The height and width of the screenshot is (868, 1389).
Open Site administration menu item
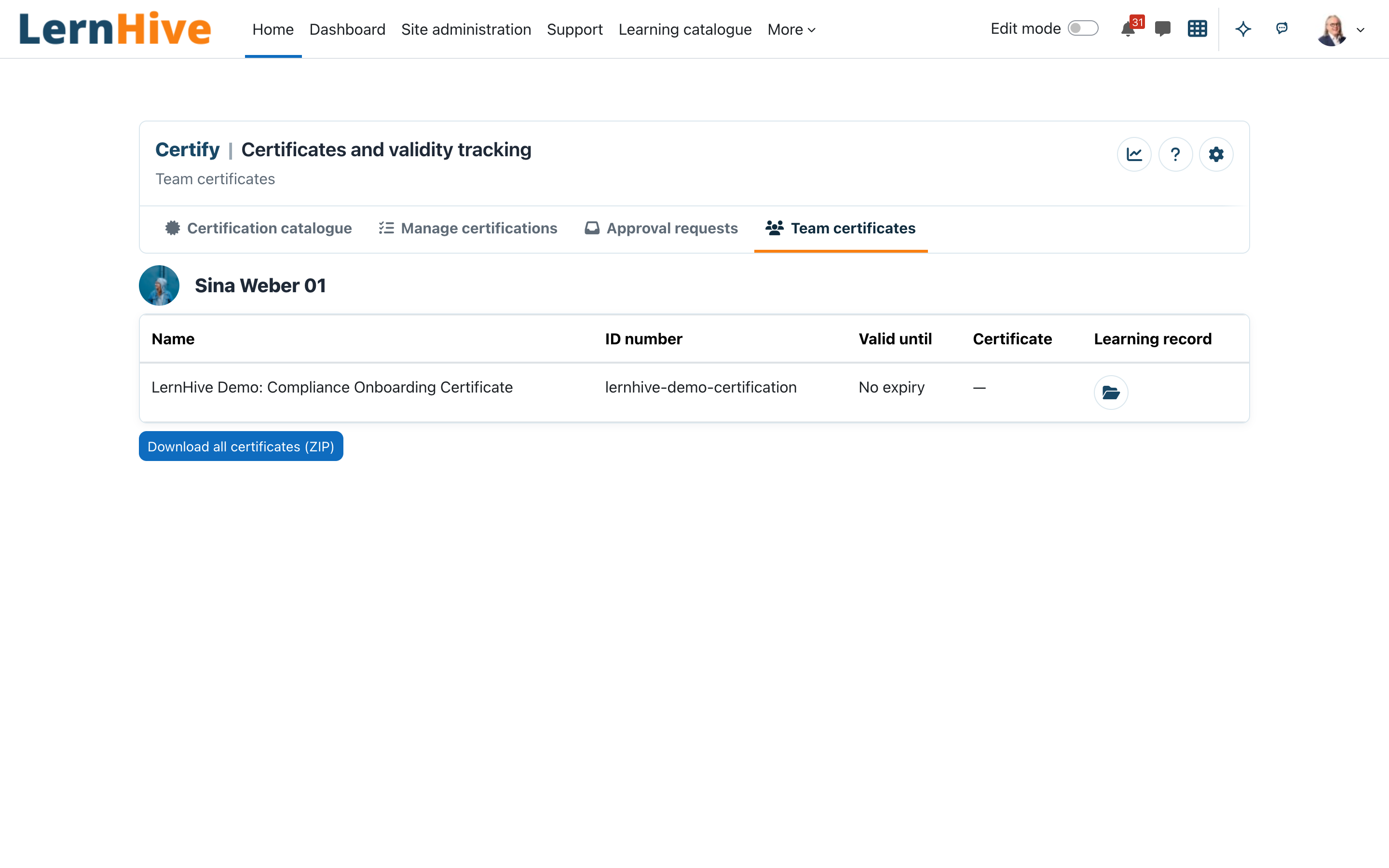coord(466,29)
